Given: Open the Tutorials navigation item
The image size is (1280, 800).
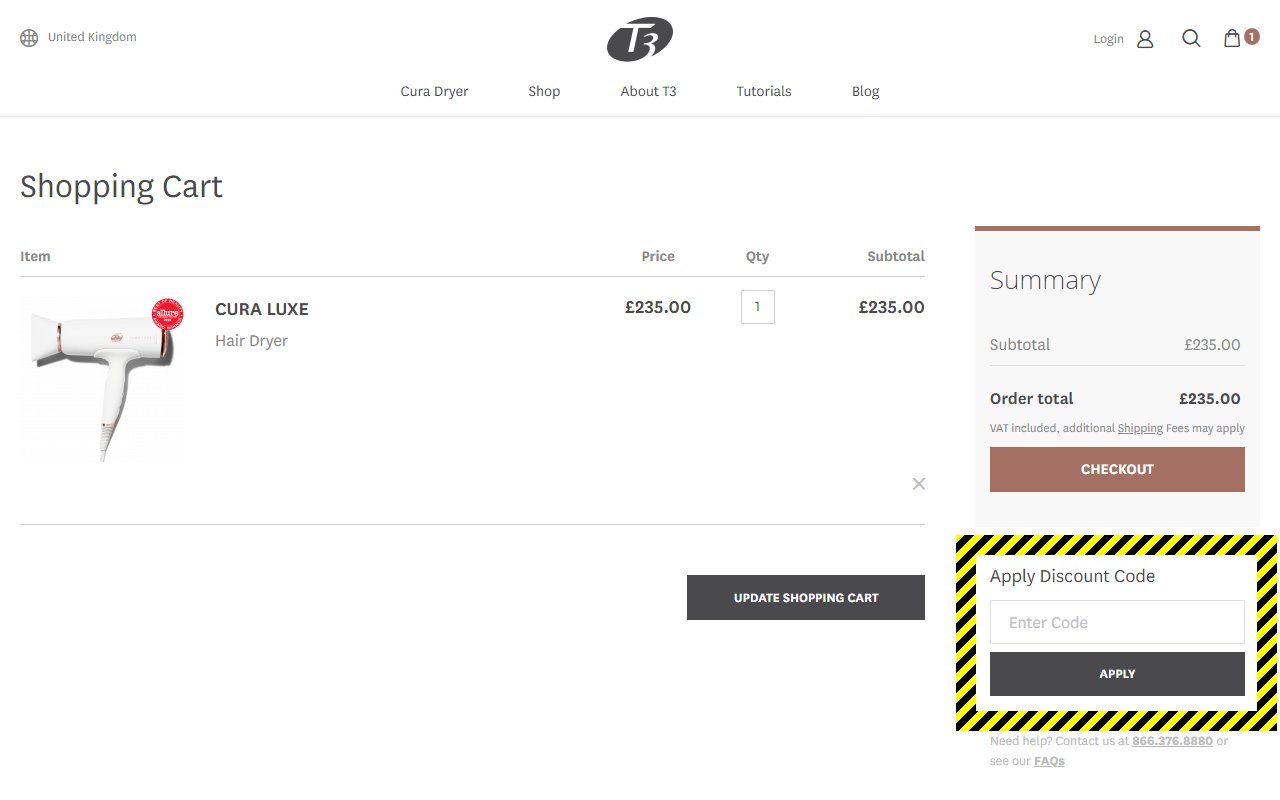Looking at the screenshot, I should click(764, 91).
